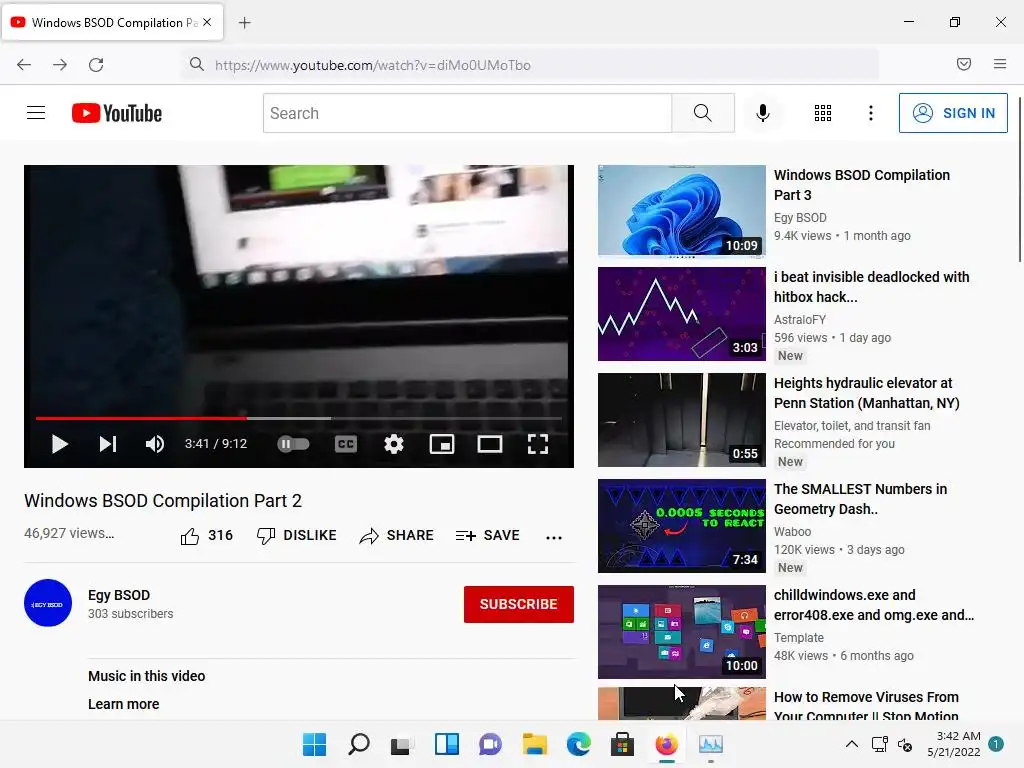Image resolution: width=1024 pixels, height=768 pixels.
Task: Open Egy BSOD channel name link
Action: [x=119, y=595]
